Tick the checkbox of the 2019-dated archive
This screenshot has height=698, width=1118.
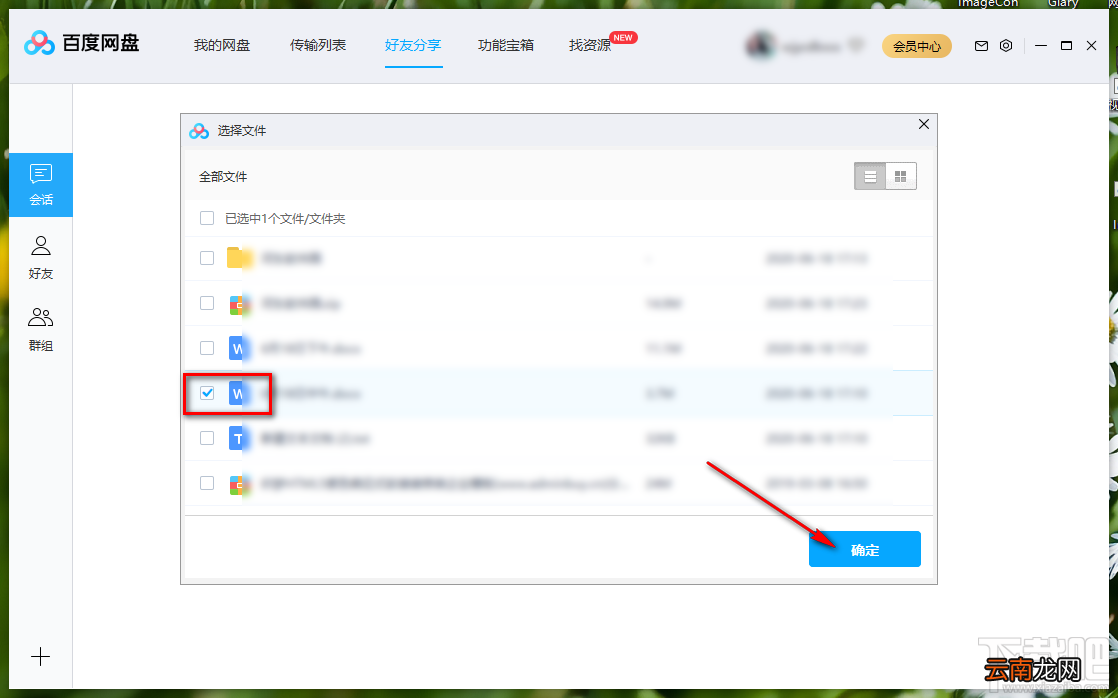[x=207, y=483]
